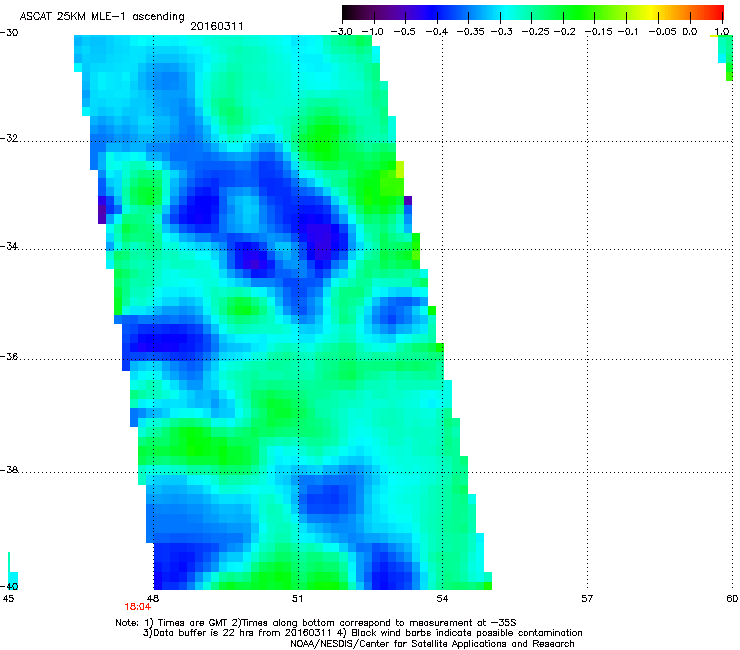Click the red timestamp 18:04
740x650 pixels.
click(137, 607)
